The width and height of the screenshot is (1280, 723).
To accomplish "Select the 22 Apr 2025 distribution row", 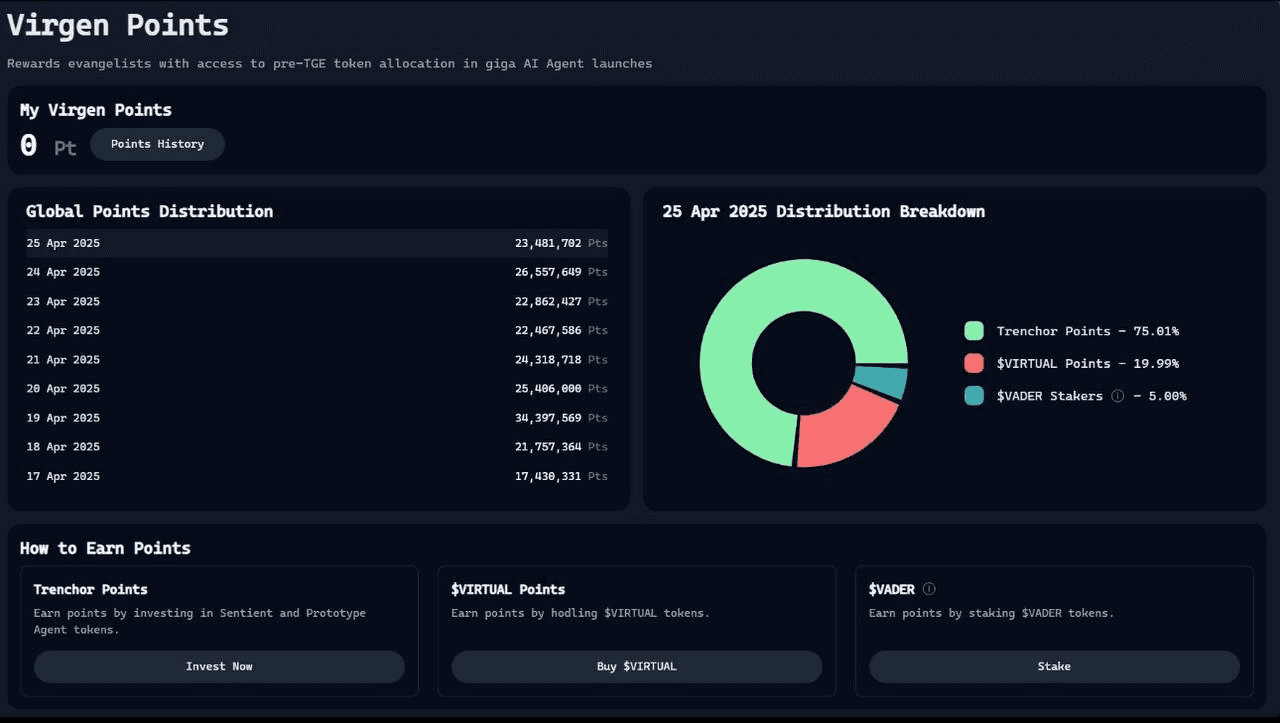I will pos(317,330).
